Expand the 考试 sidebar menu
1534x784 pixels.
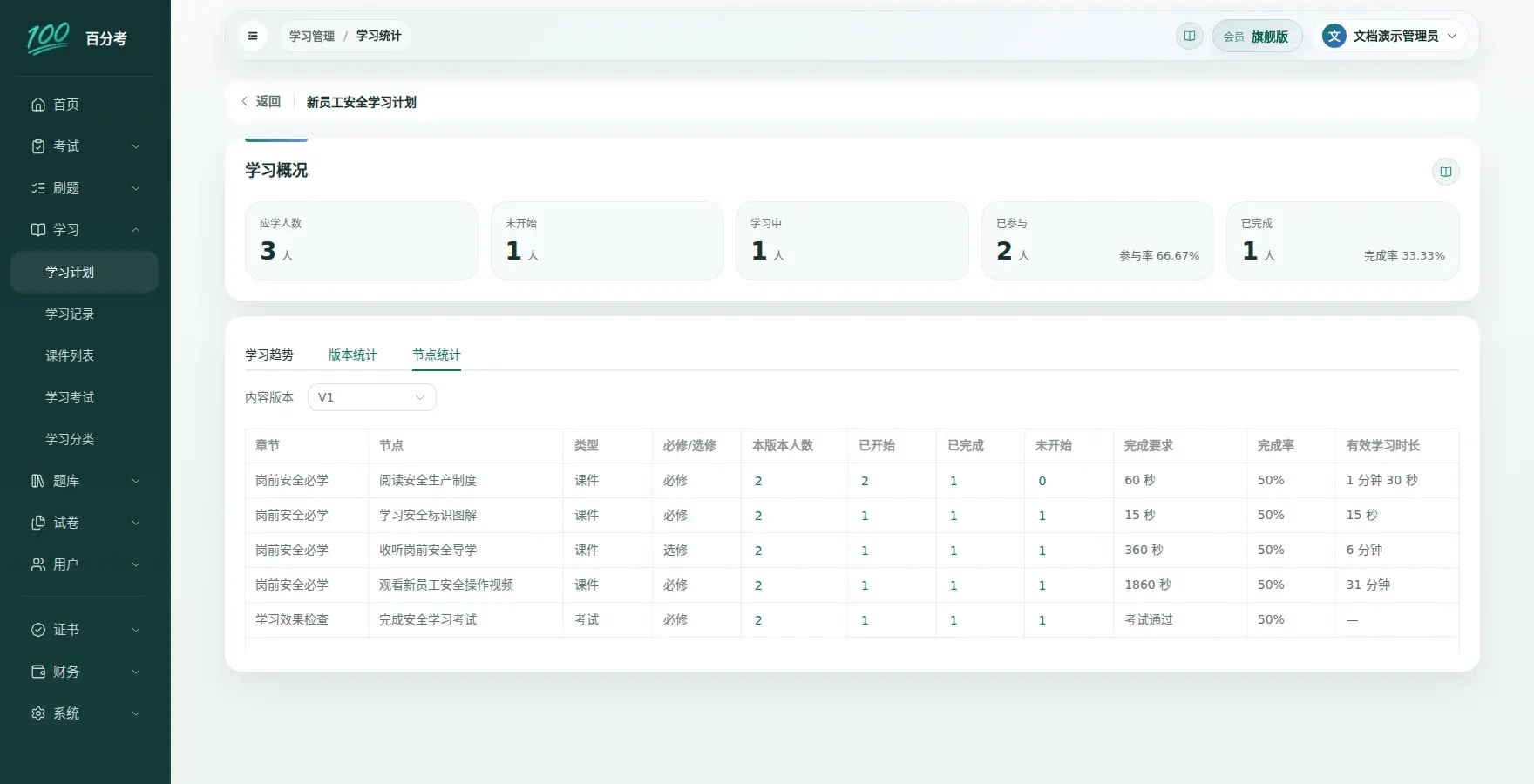85,146
